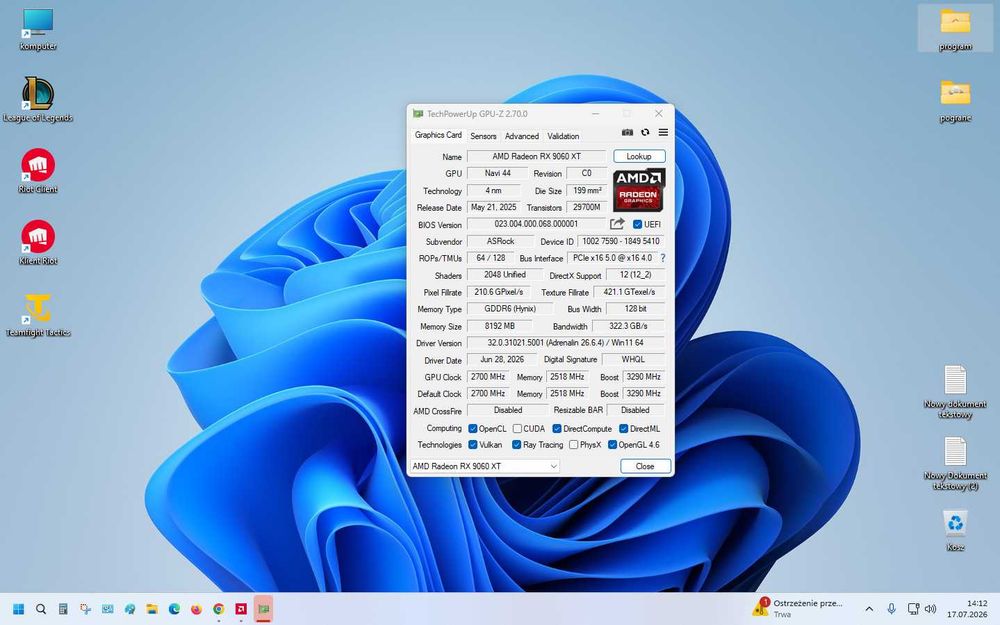This screenshot has width=1000, height=625.
Task: Click the BIOS export share icon
Action: pos(617,224)
